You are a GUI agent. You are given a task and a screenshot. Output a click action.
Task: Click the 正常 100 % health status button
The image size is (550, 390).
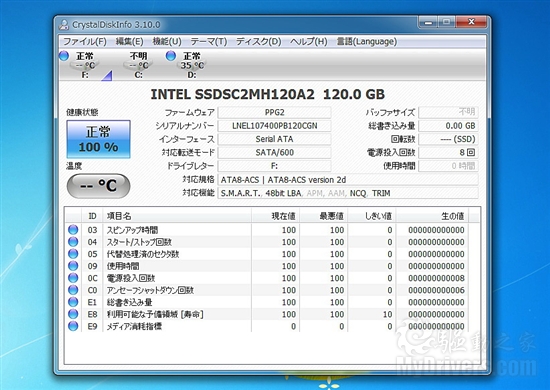99,139
